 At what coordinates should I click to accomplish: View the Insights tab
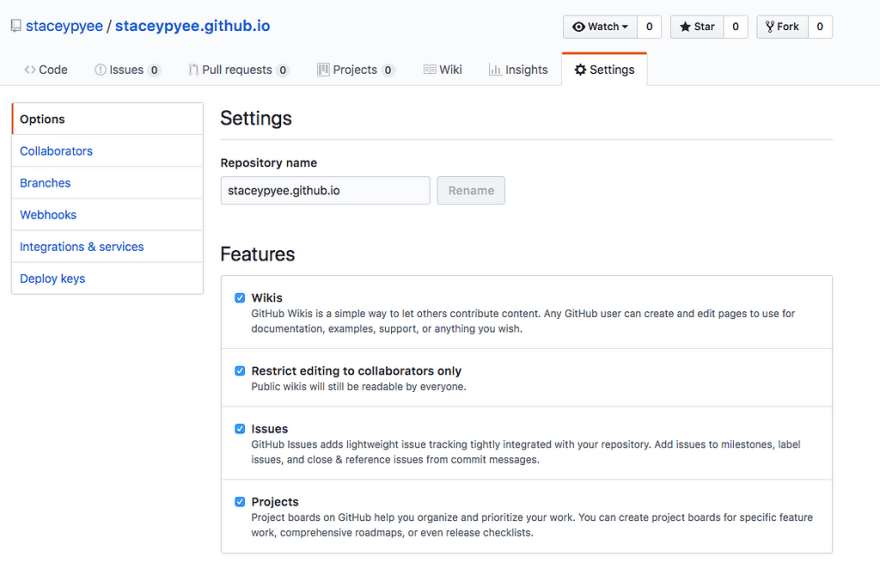[518, 70]
